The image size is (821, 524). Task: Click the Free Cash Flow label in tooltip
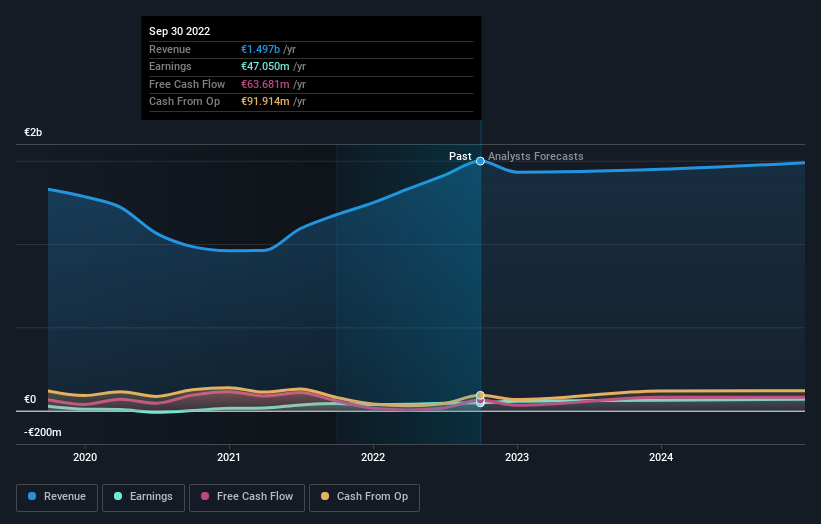187,84
